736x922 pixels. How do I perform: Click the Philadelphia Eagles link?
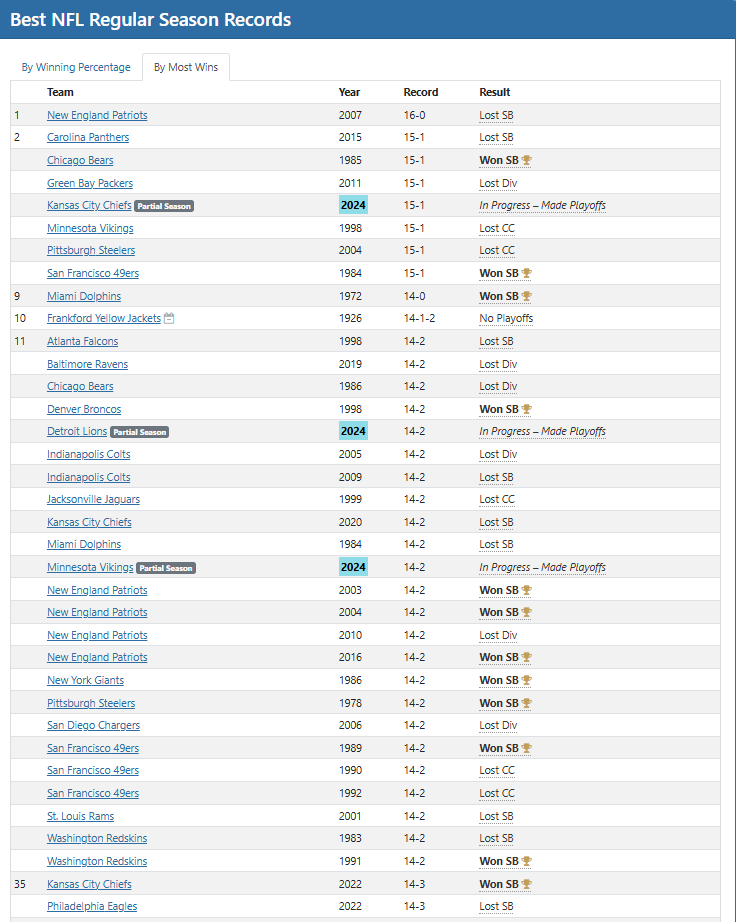[x=92, y=906]
